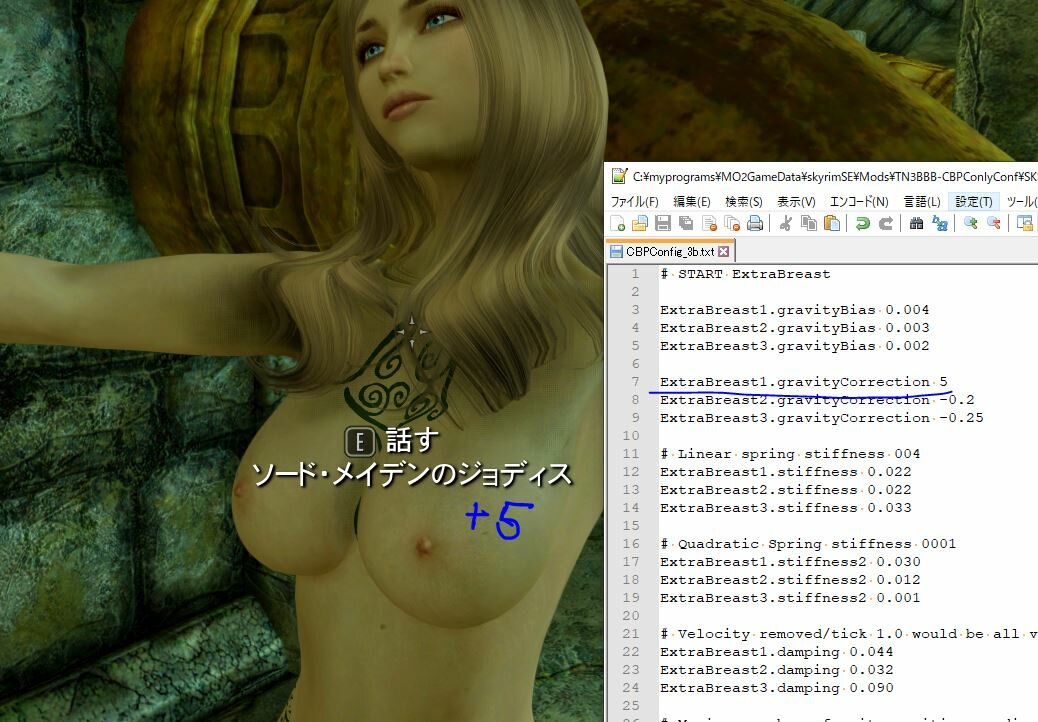Redo edit with the gray arrow icon
This screenshot has width=1038, height=722.
coord(886,224)
